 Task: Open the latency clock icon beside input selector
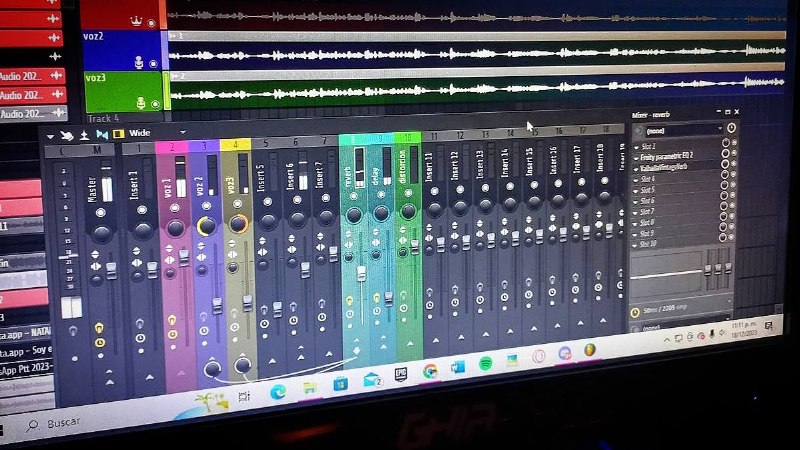(x=731, y=128)
